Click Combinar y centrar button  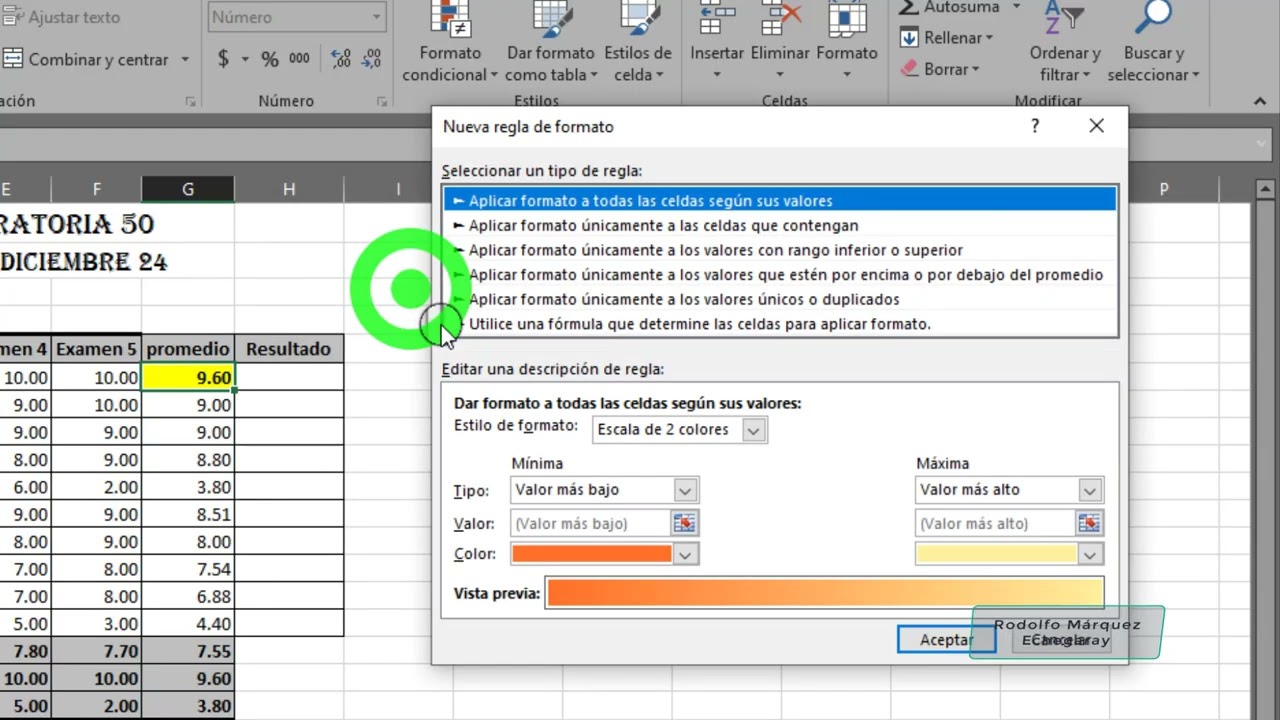(86, 59)
